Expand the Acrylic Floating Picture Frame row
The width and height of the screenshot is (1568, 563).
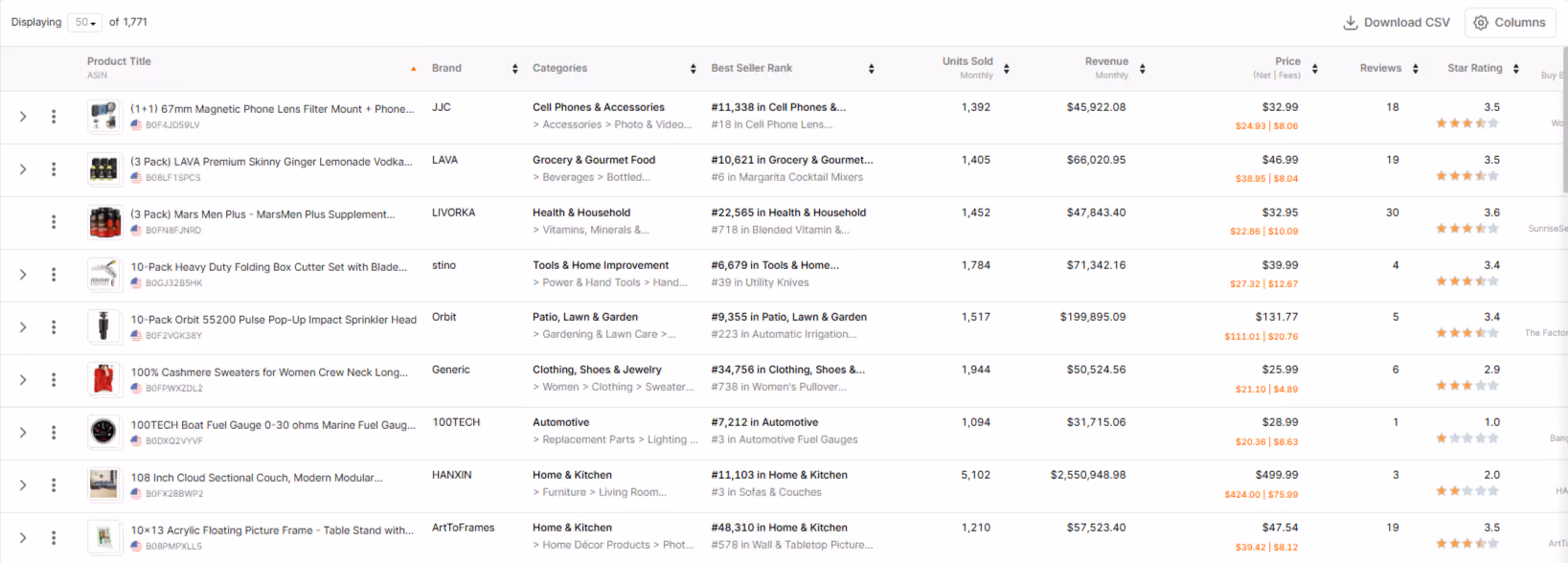point(23,538)
